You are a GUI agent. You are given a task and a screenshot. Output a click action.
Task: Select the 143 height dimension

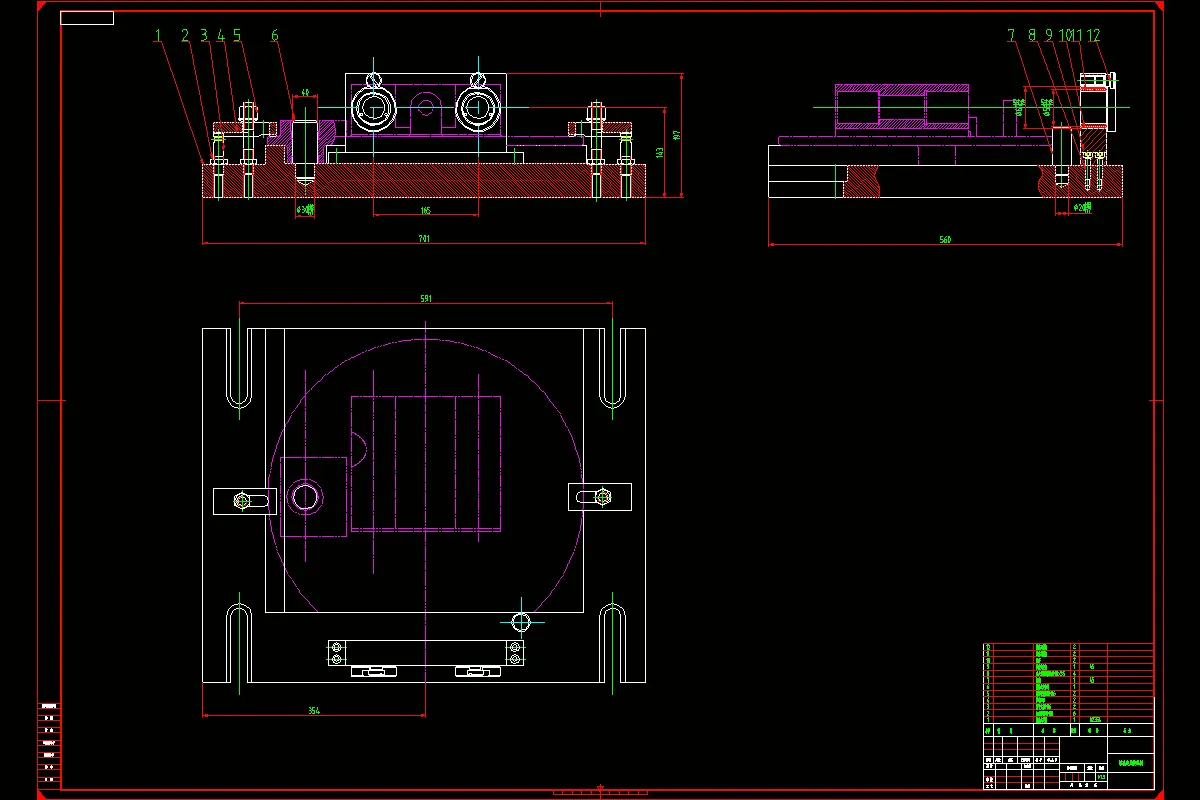pyautogui.click(x=659, y=152)
